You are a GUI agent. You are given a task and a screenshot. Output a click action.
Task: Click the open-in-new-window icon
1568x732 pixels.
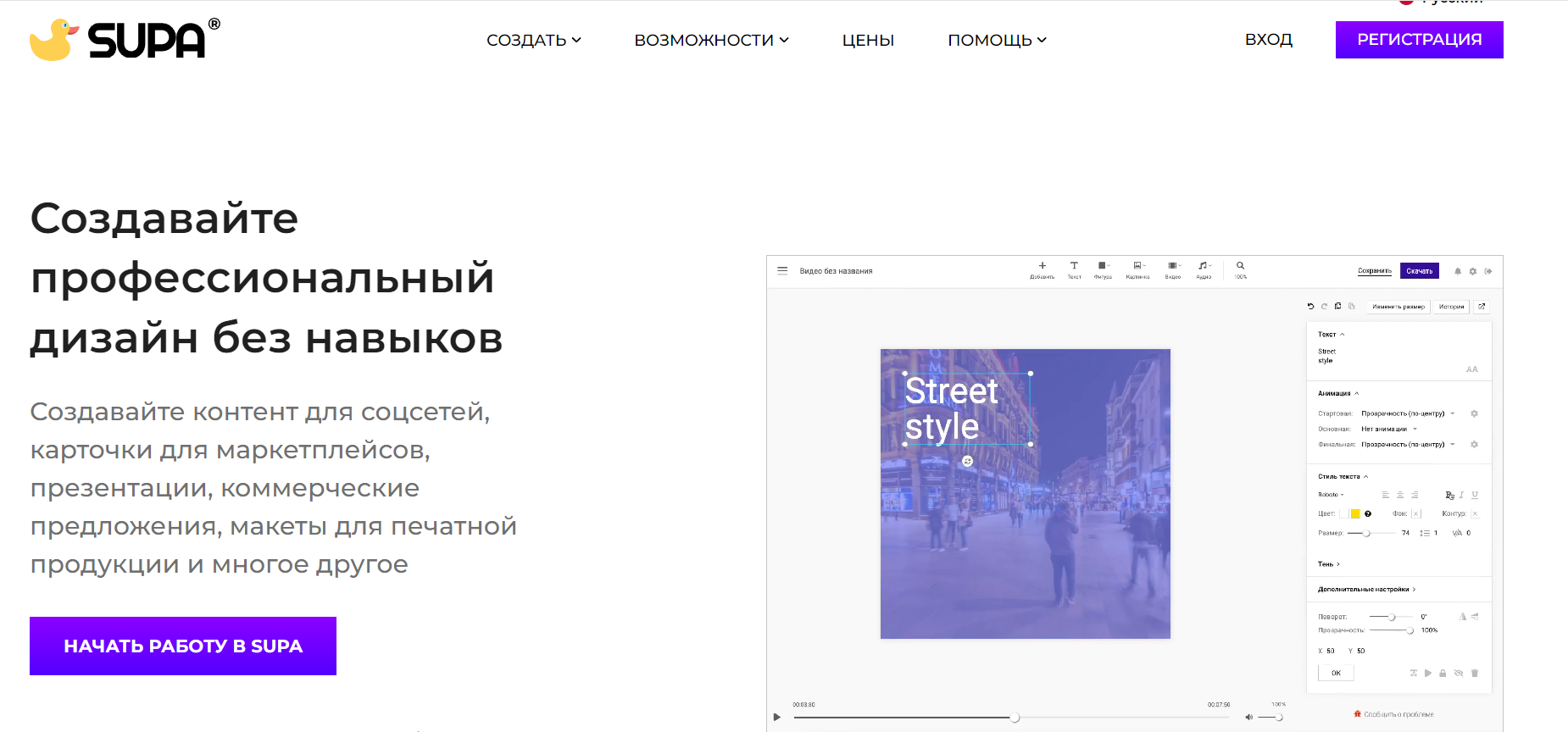click(1482, 307)
